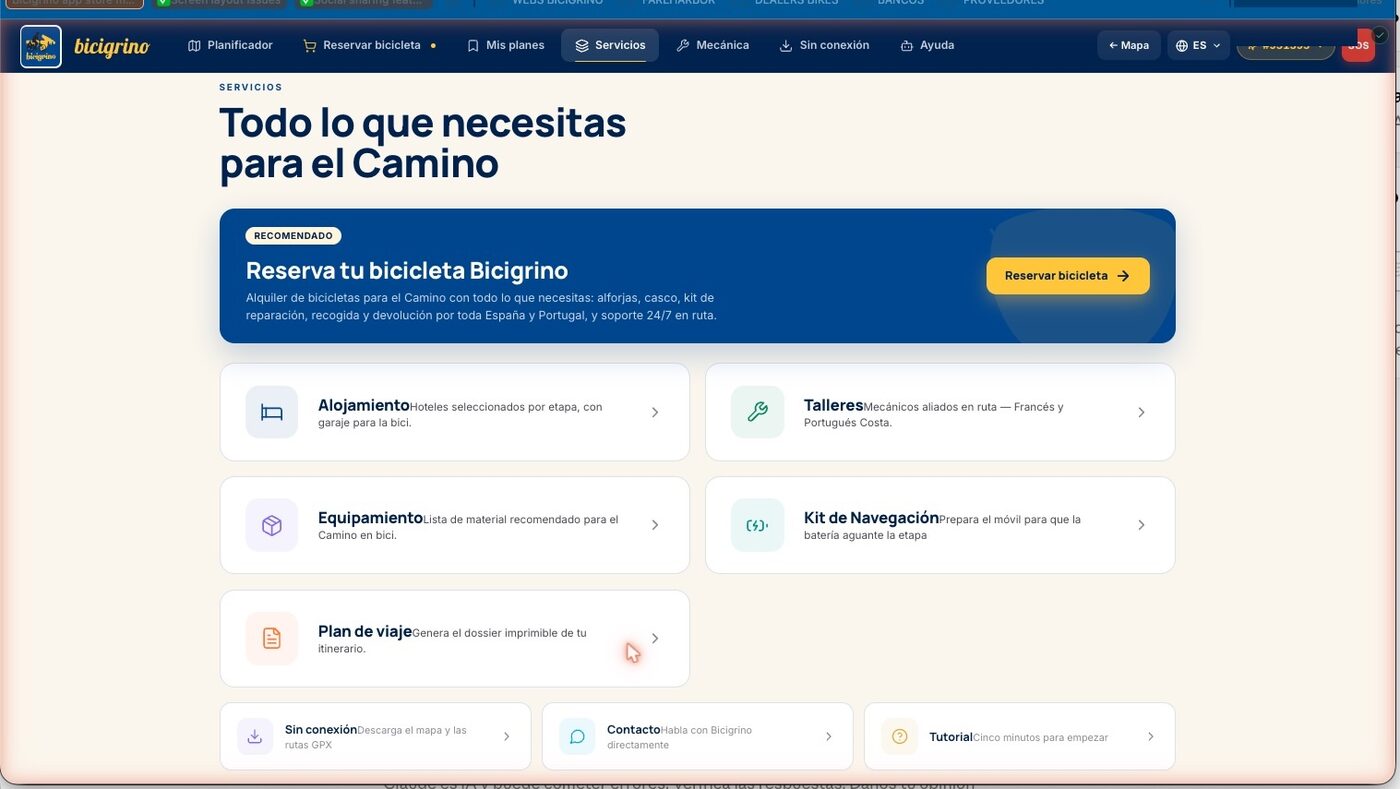Click the Tutorial card chevron
Image resolution: width=1400 pixels, height=789 pixels.
pos(1150,736)
